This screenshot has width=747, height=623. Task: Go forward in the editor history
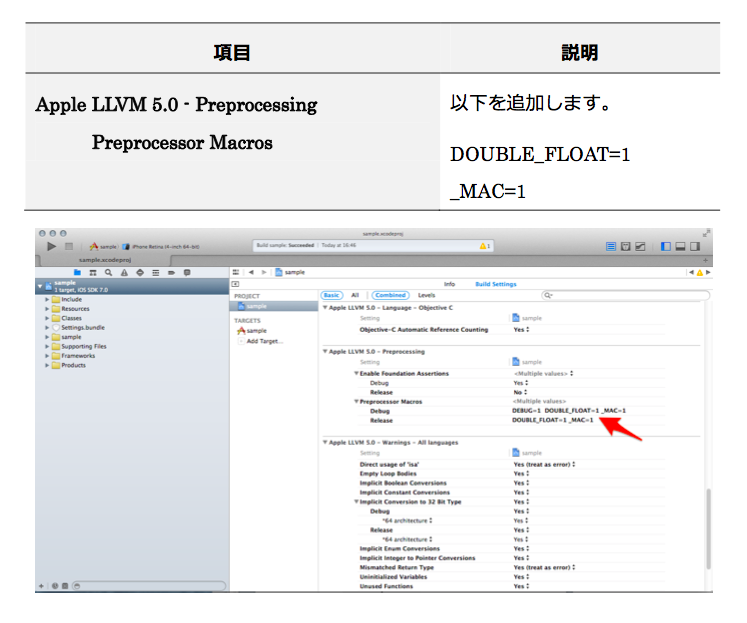(263, 272)
